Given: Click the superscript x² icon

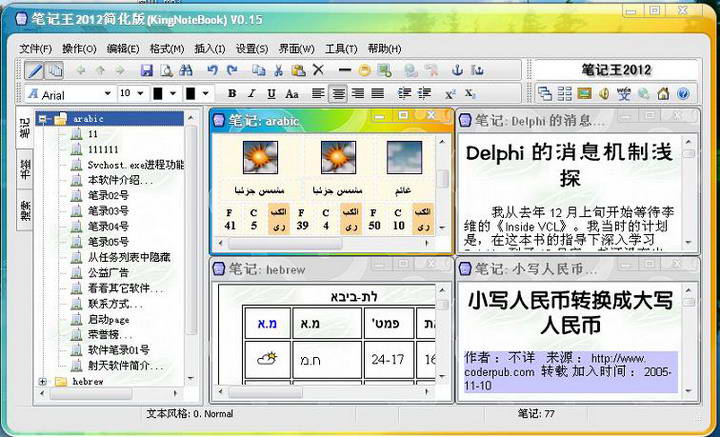Looking at the screenshot, I should 450,94.
